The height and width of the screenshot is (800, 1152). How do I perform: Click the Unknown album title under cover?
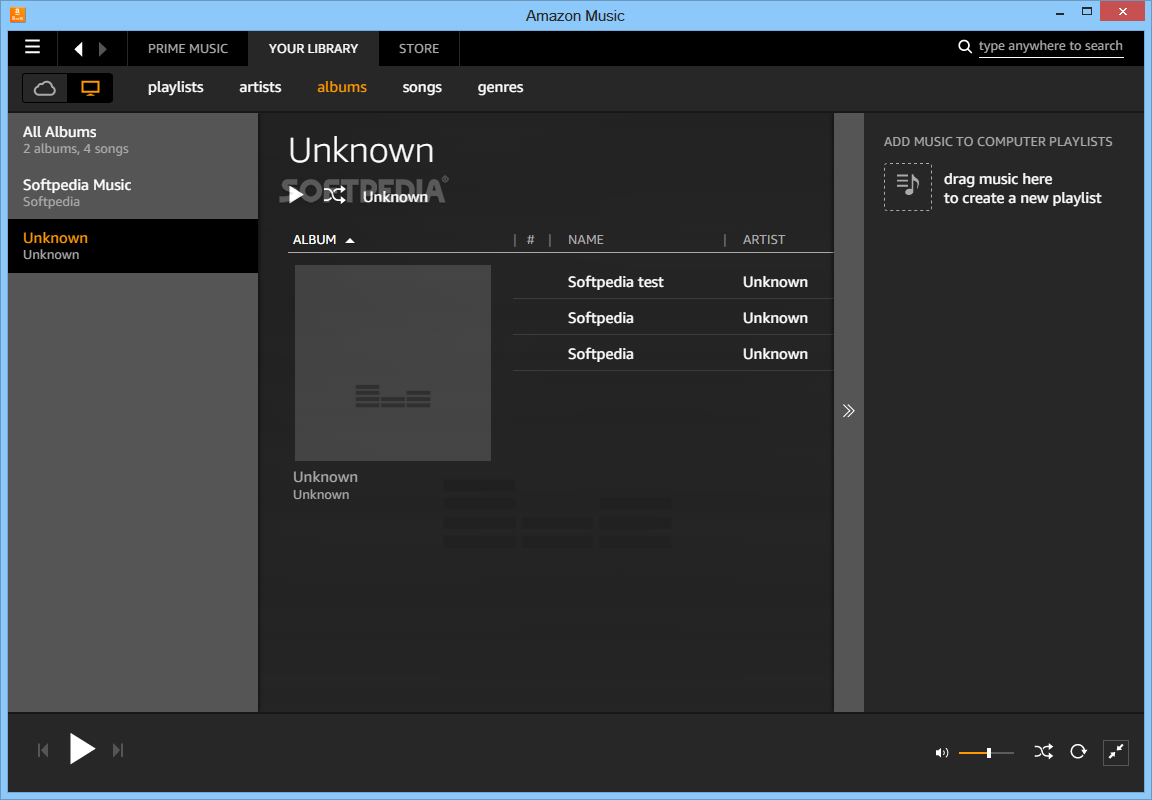[x=325, y=477]
